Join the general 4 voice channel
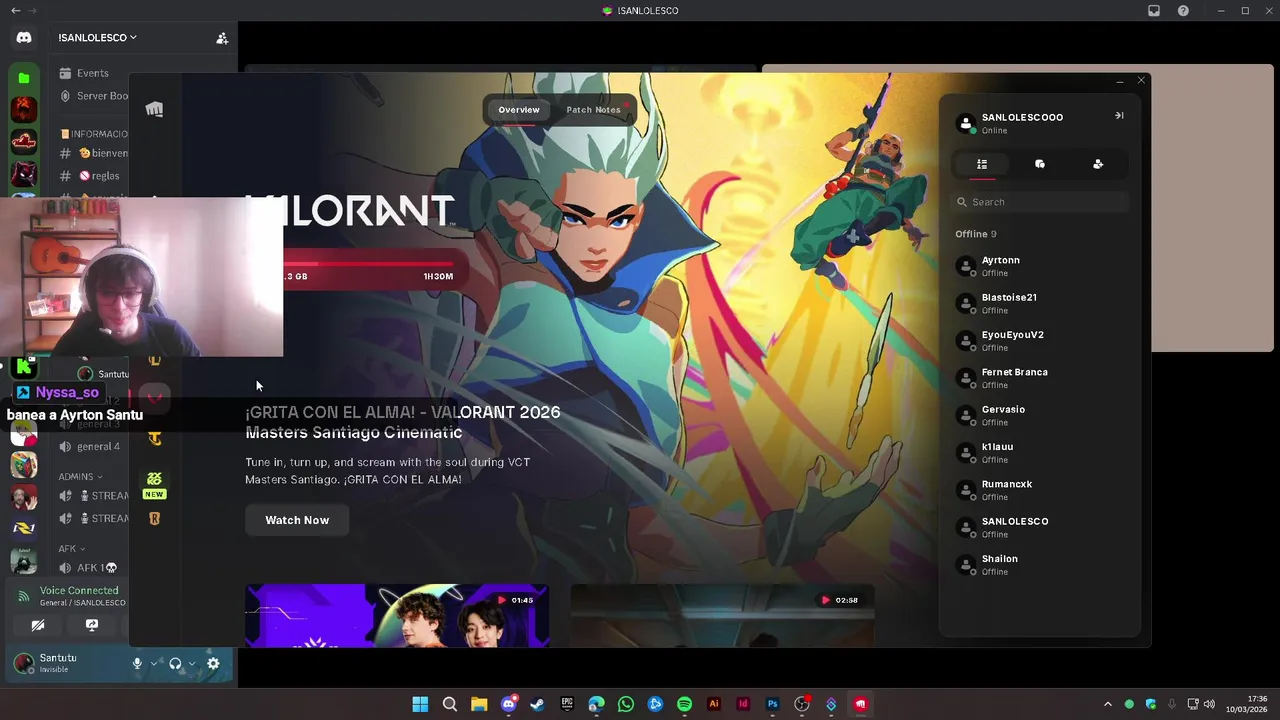This screenshot has height=720, width=1280. (90, 447)
